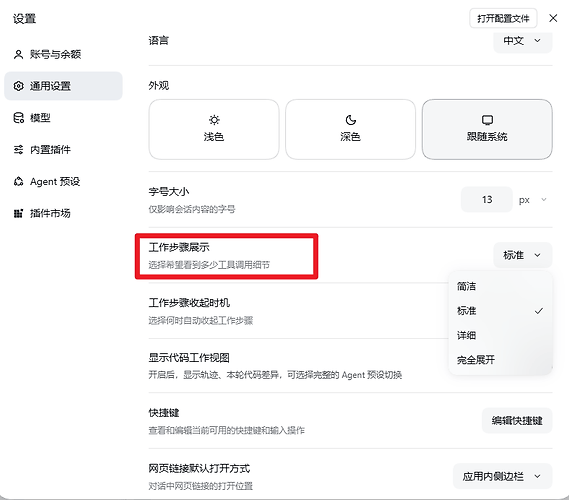Image resolution: width=569 pixels, height=500 pixels.
Task: Click the 工作步骤收起时机 setting label
Action: 189,303
